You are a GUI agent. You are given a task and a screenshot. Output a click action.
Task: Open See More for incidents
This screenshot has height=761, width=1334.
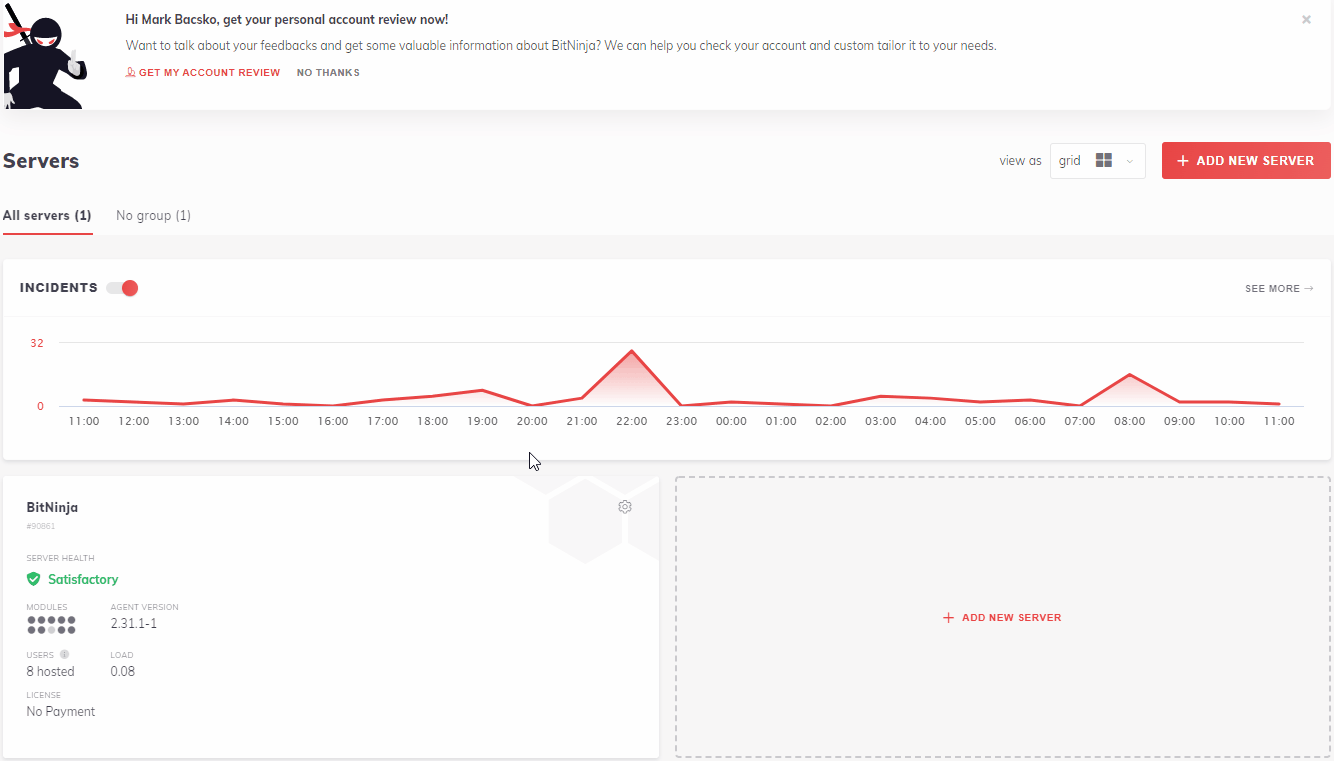pyautogui.click(x=1279, y=289)
